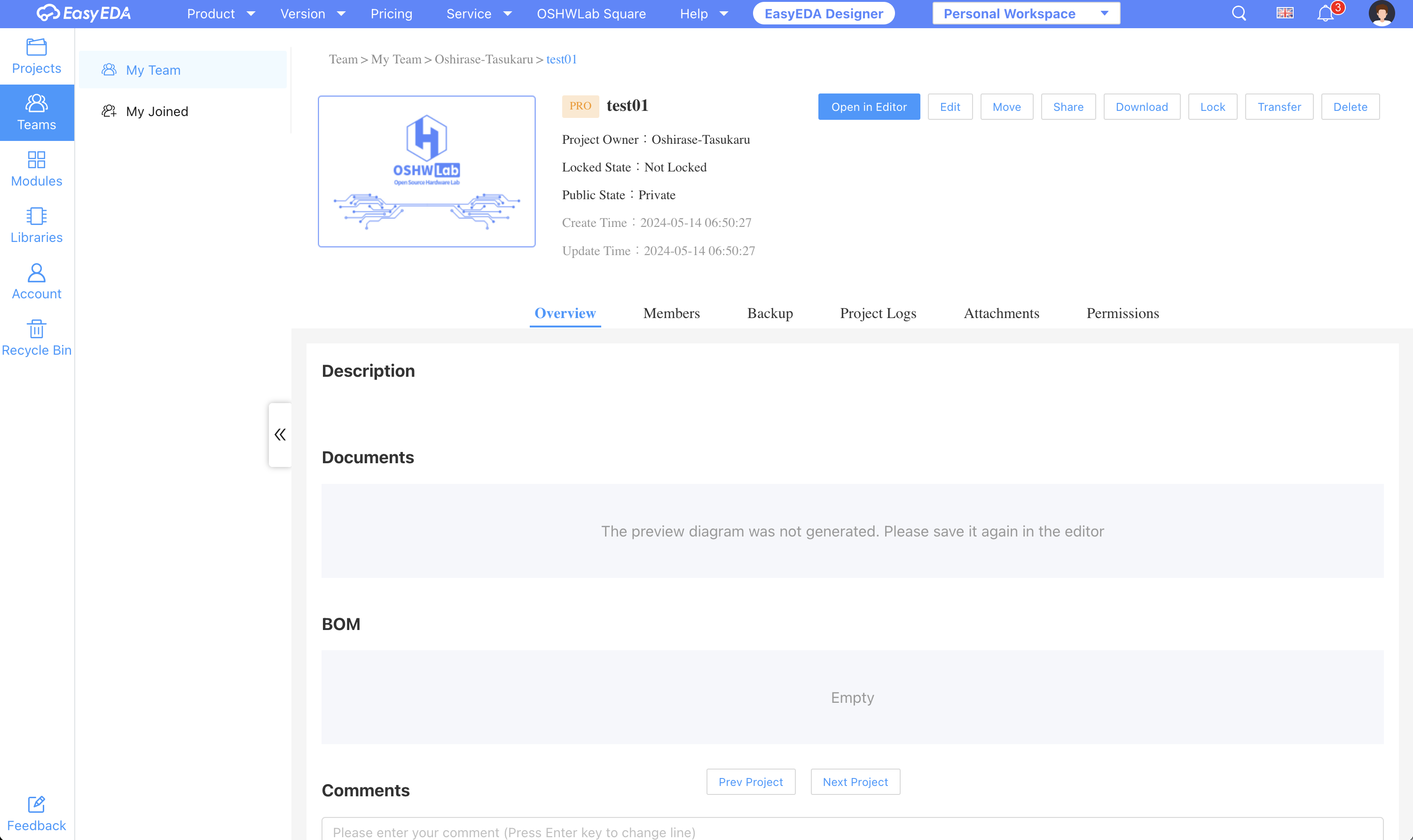
Task: Click the language flag icon
Action: [x=1285, y=13]
